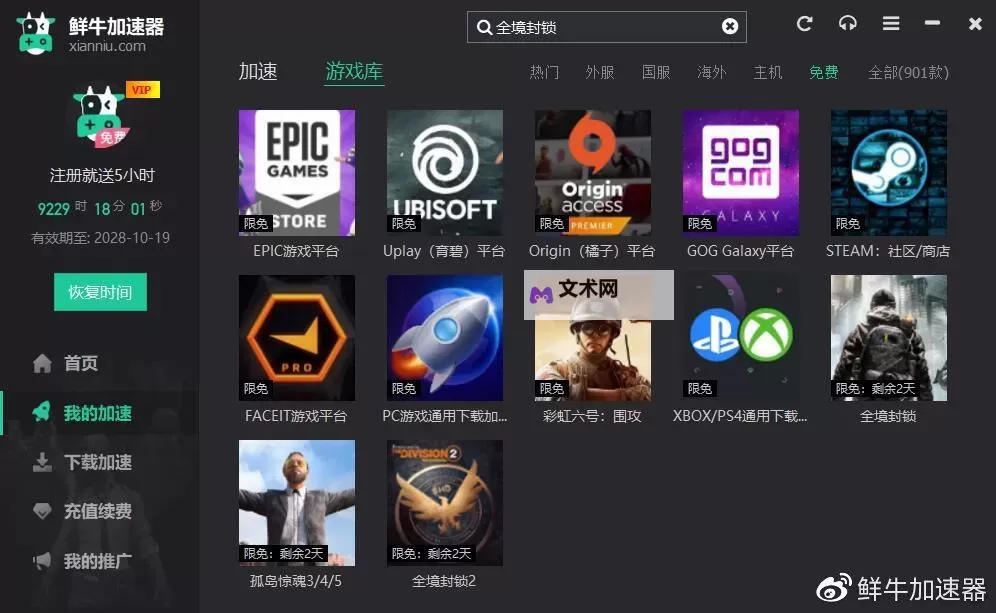Click the EPIC游戏平台 label
The image size is (996, 613).
click(296, 251)
